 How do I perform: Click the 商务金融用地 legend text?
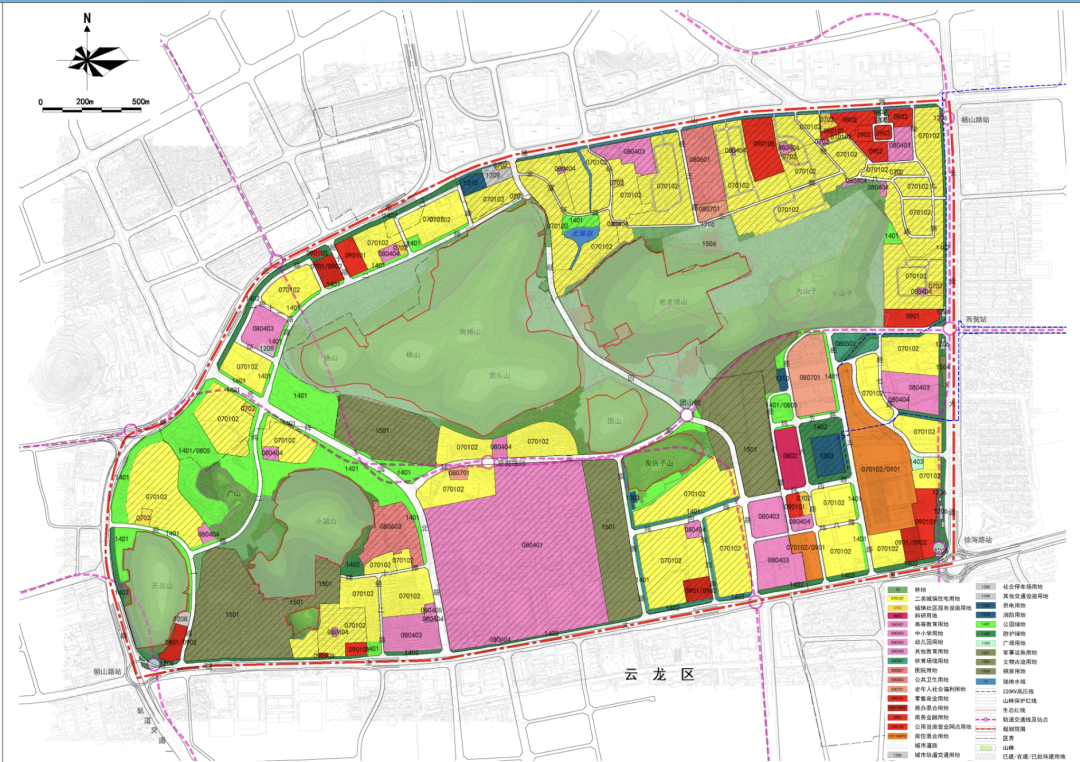tap(932, 717)
